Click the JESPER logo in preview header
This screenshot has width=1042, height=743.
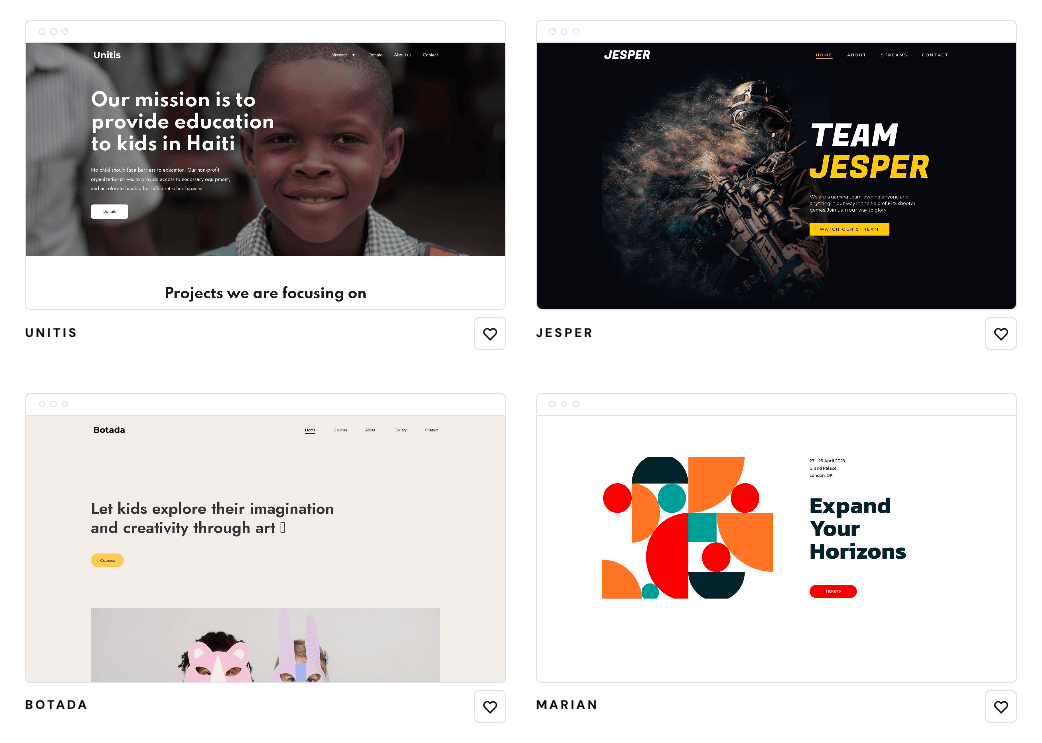coord(627,55)
